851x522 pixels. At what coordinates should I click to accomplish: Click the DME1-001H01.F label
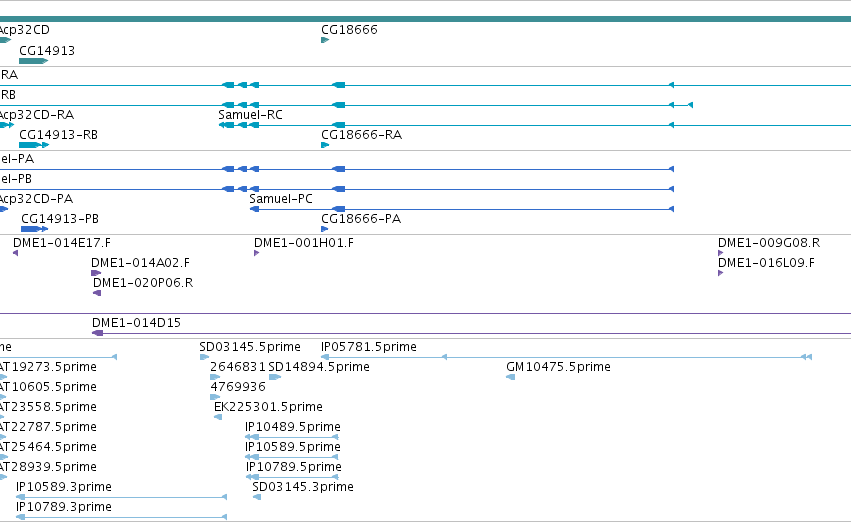pyautogui.click(x=303, y=243)
